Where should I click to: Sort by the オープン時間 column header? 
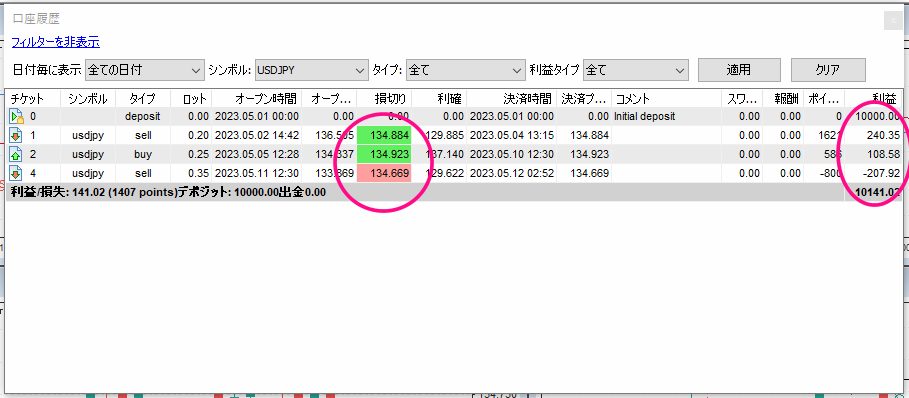[257, 98]
